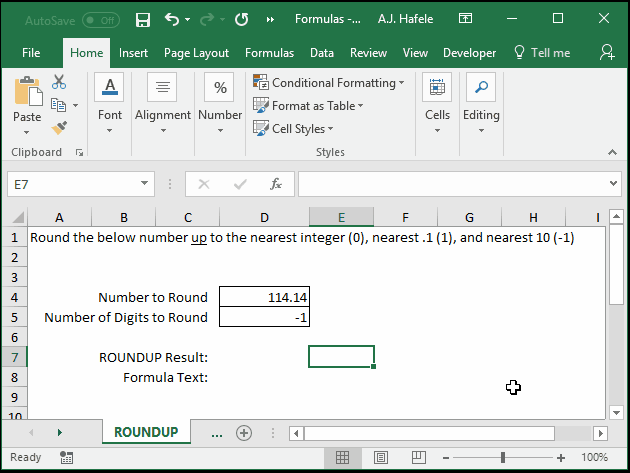This screenshot has width=630, height=473.
Task: Open the Alignment group icon
Action: point(162,87)
